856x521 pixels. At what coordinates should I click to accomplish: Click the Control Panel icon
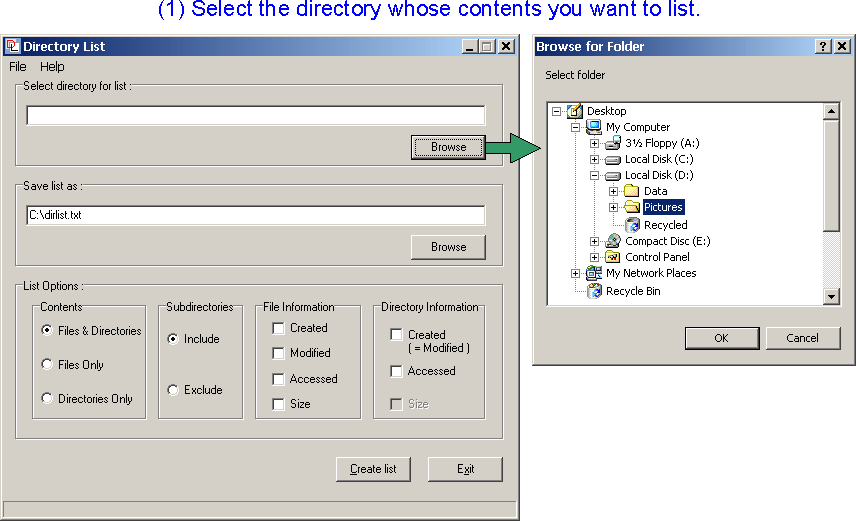[x=613, y=257]
